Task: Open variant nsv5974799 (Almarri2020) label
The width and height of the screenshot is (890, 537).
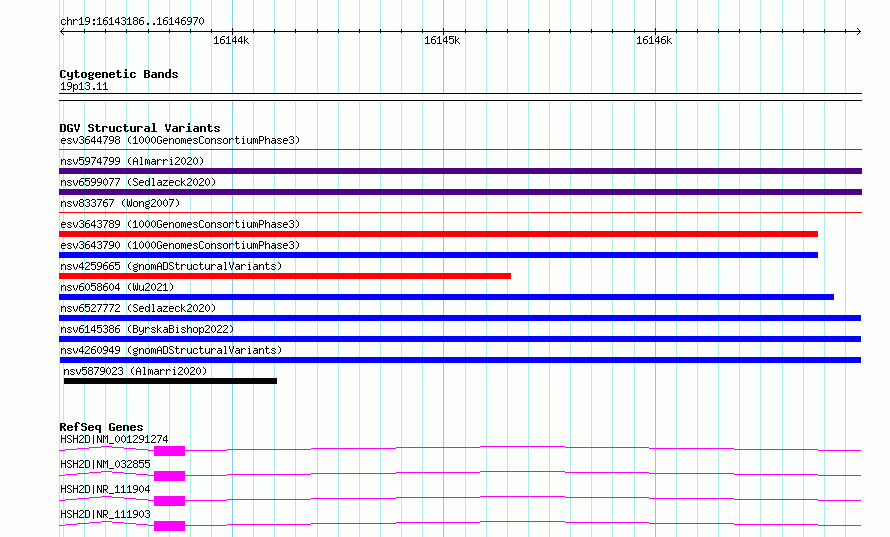Action: tap(132, 161)
